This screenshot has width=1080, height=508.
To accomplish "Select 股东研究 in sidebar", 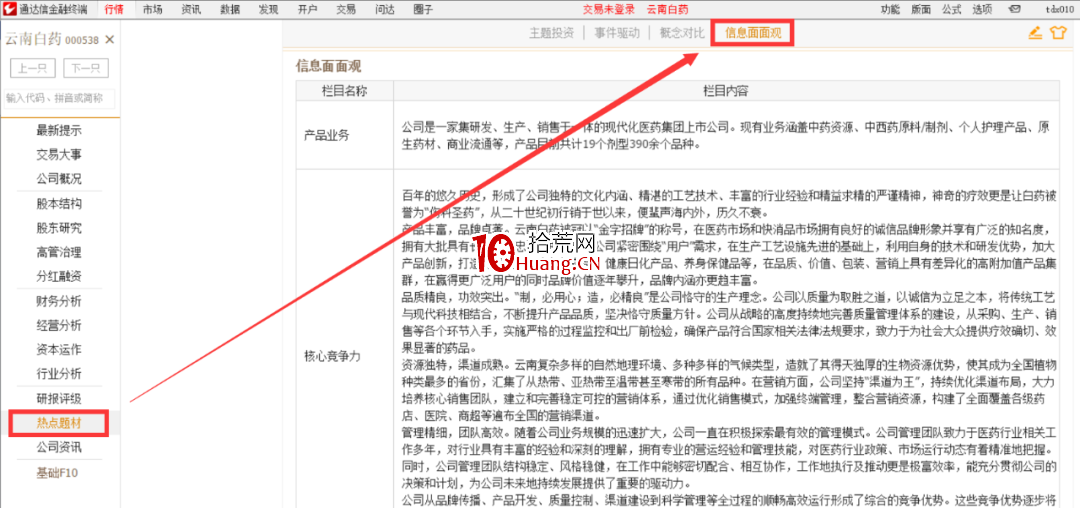I will click(x=59, y=228).
